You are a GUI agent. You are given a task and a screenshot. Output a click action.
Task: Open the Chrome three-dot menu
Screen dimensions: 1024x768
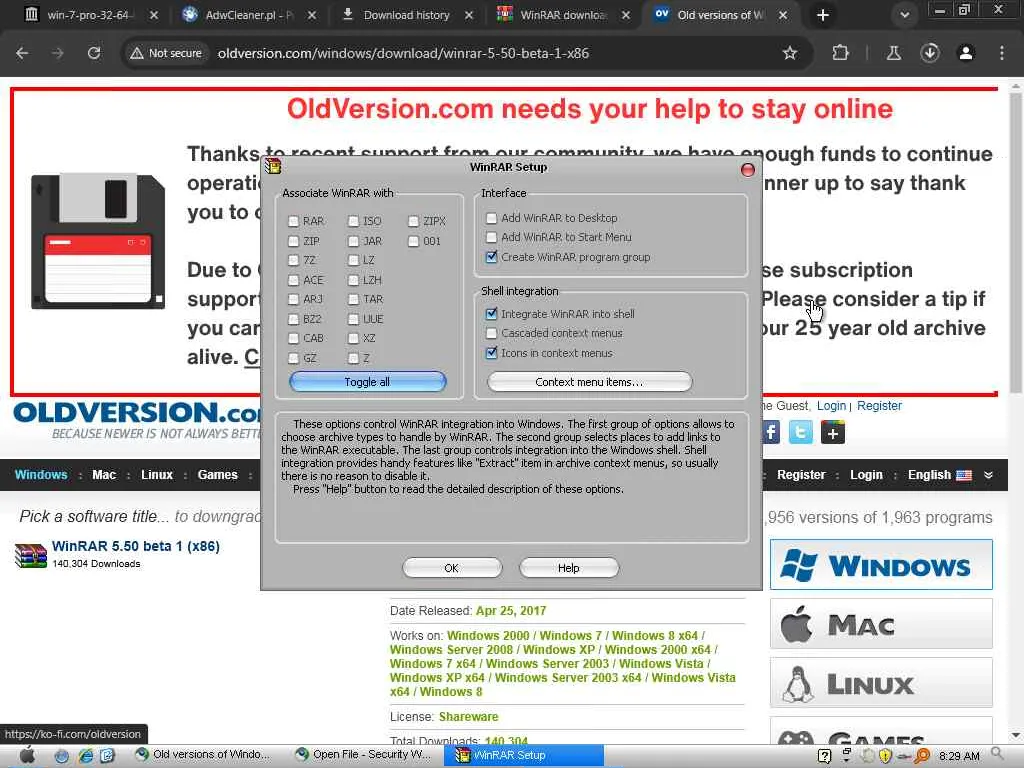(1002, 54)
